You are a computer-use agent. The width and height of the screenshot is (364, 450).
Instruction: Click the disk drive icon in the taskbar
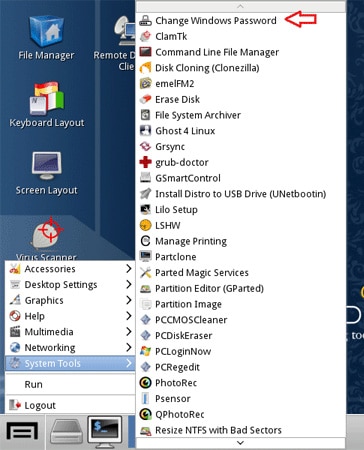tap(66, 432)
